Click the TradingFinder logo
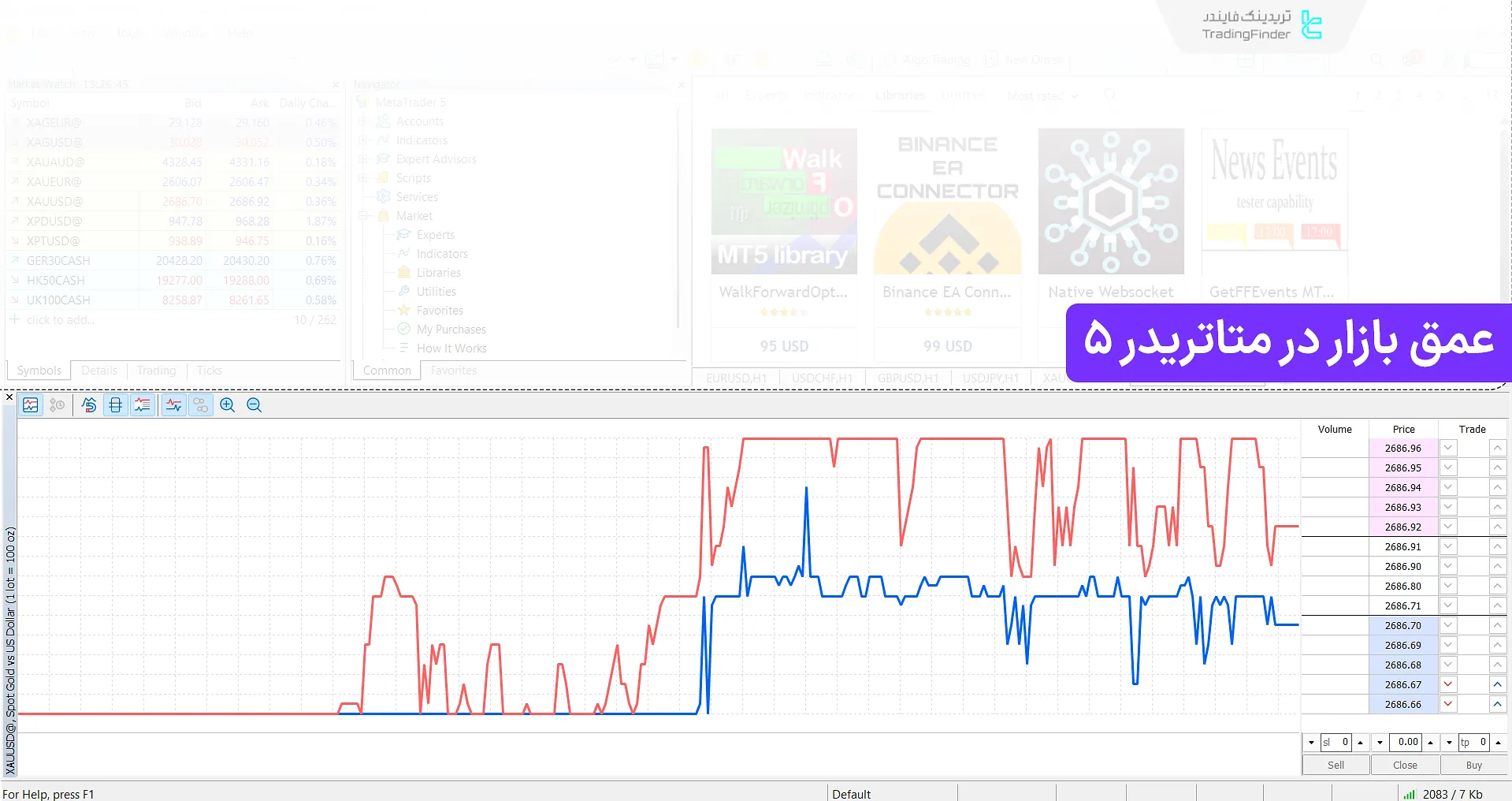 1261,25
